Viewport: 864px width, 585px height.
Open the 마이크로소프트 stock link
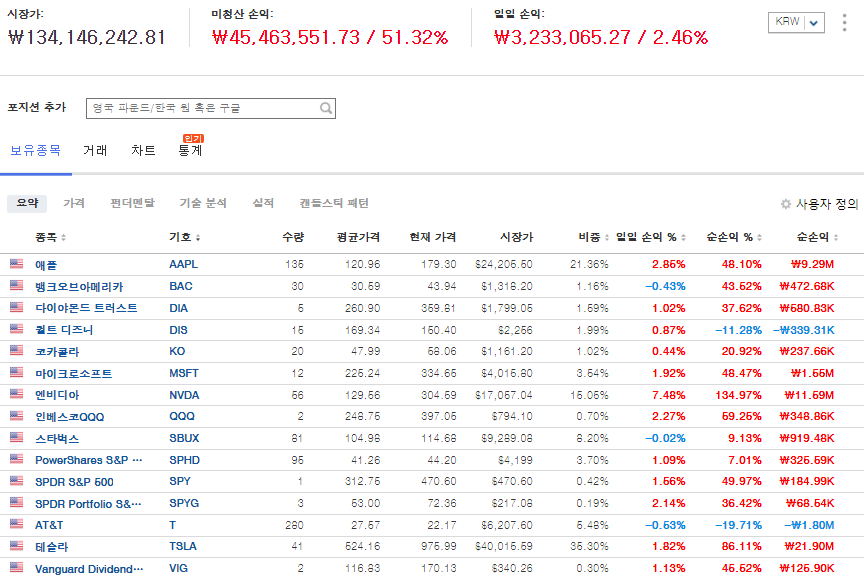[74, 373]
